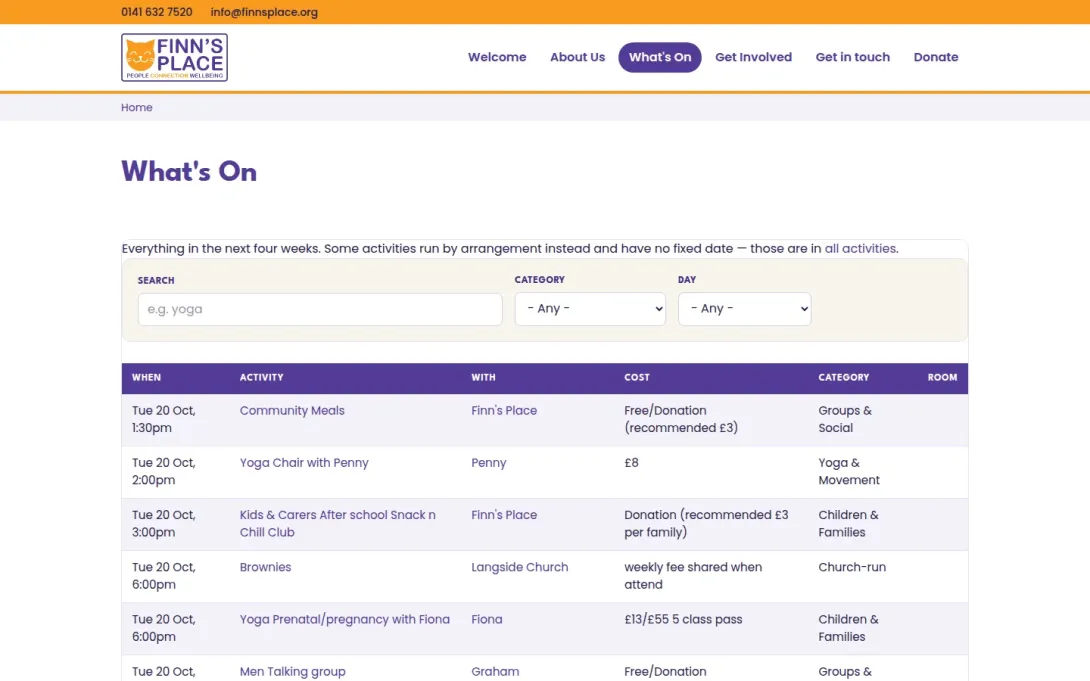
Task: Click the Fiona provider link
Action: point(487,619)
